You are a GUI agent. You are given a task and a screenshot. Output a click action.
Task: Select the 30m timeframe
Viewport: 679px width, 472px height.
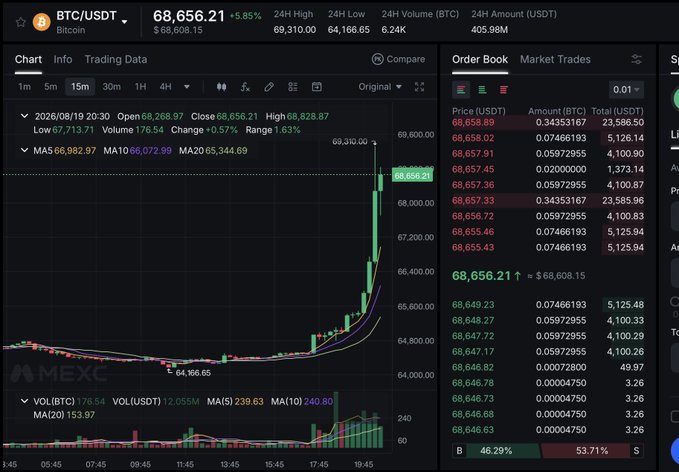point(111,87)
